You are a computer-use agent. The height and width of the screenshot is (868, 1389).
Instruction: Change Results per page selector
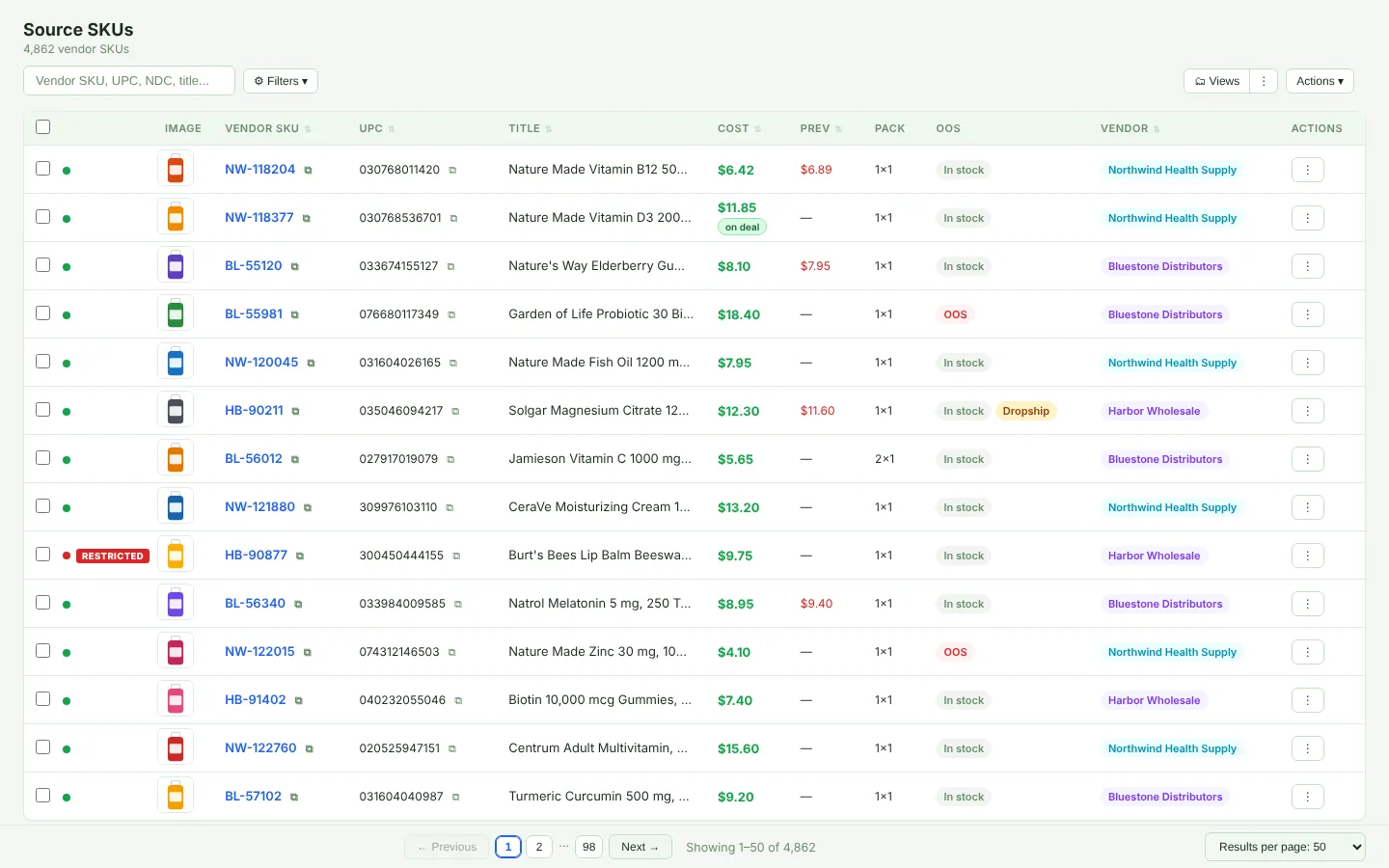click(x=1285, y=847)
